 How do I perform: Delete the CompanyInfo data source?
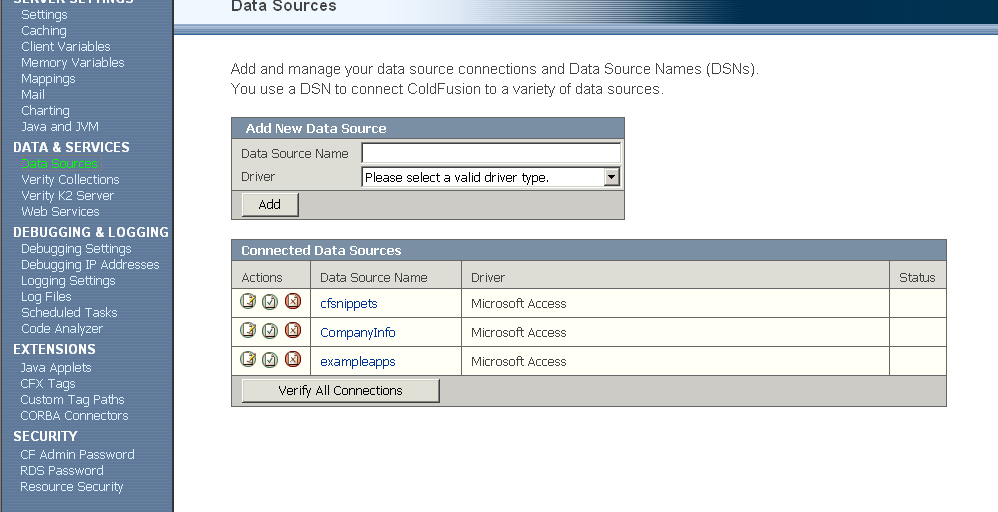[x=293, y=329]
